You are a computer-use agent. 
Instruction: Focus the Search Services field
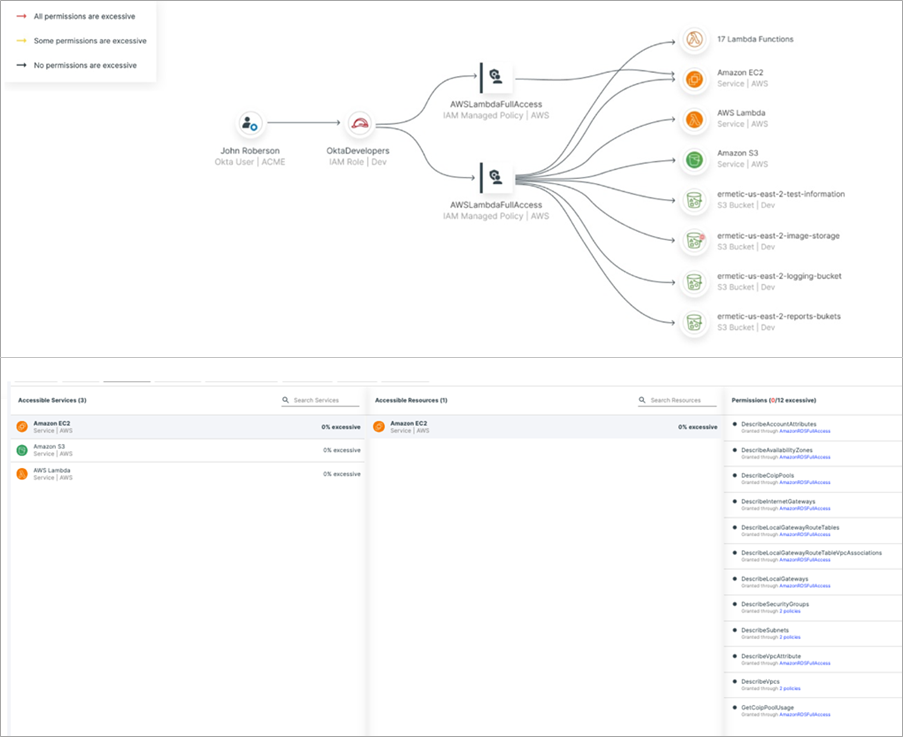coord(320,400)
